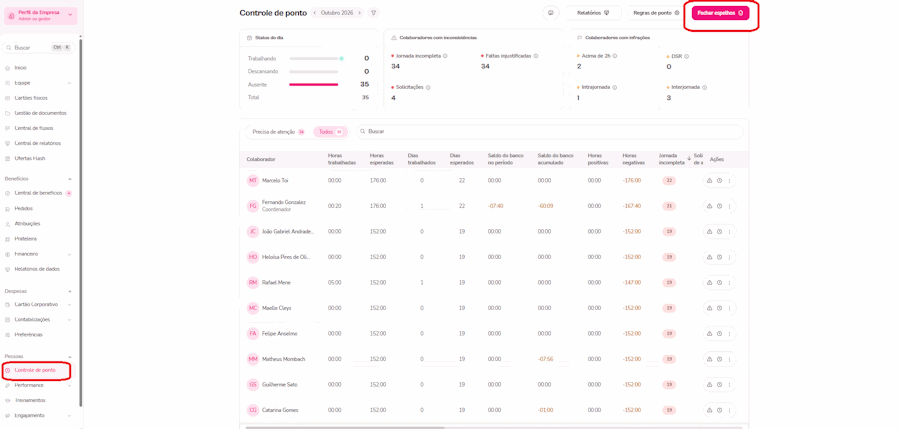
Task: Select Controle de ponto in sidebar
Action: tap(36, 370)
